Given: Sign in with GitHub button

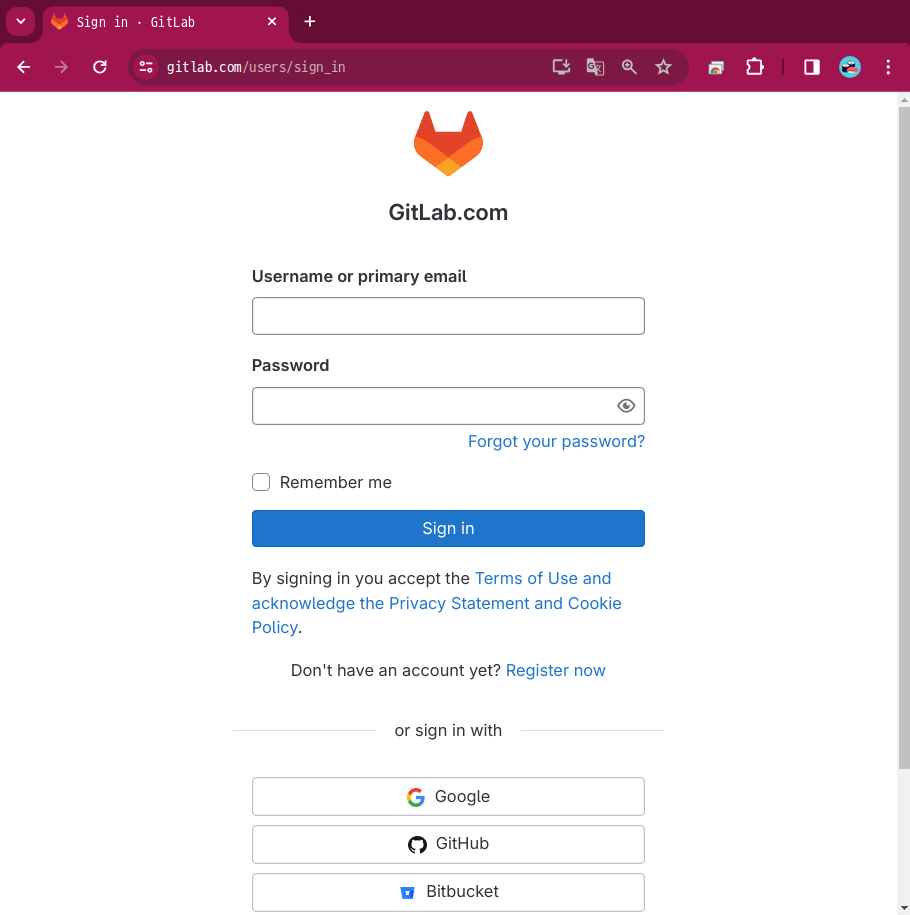Looking at the screenshot, I should click(x=448, y=844).
